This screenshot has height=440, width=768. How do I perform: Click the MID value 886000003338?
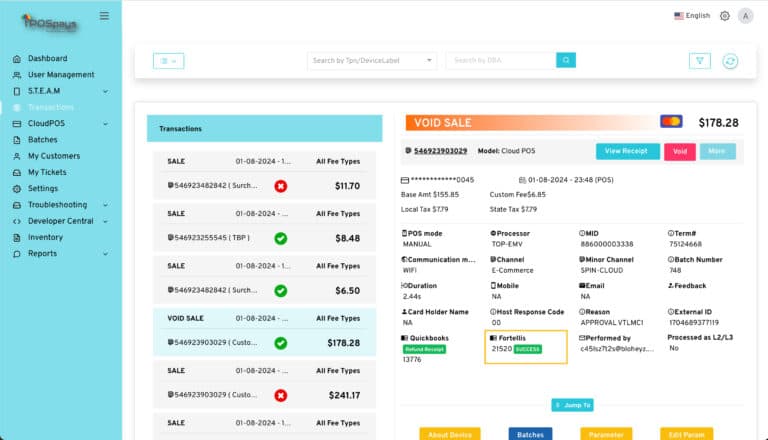607,244
